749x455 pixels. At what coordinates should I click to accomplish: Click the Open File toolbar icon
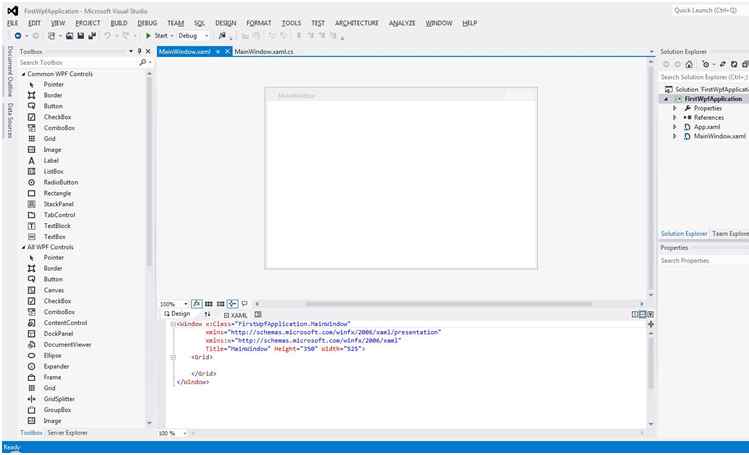tap(69, 36)
